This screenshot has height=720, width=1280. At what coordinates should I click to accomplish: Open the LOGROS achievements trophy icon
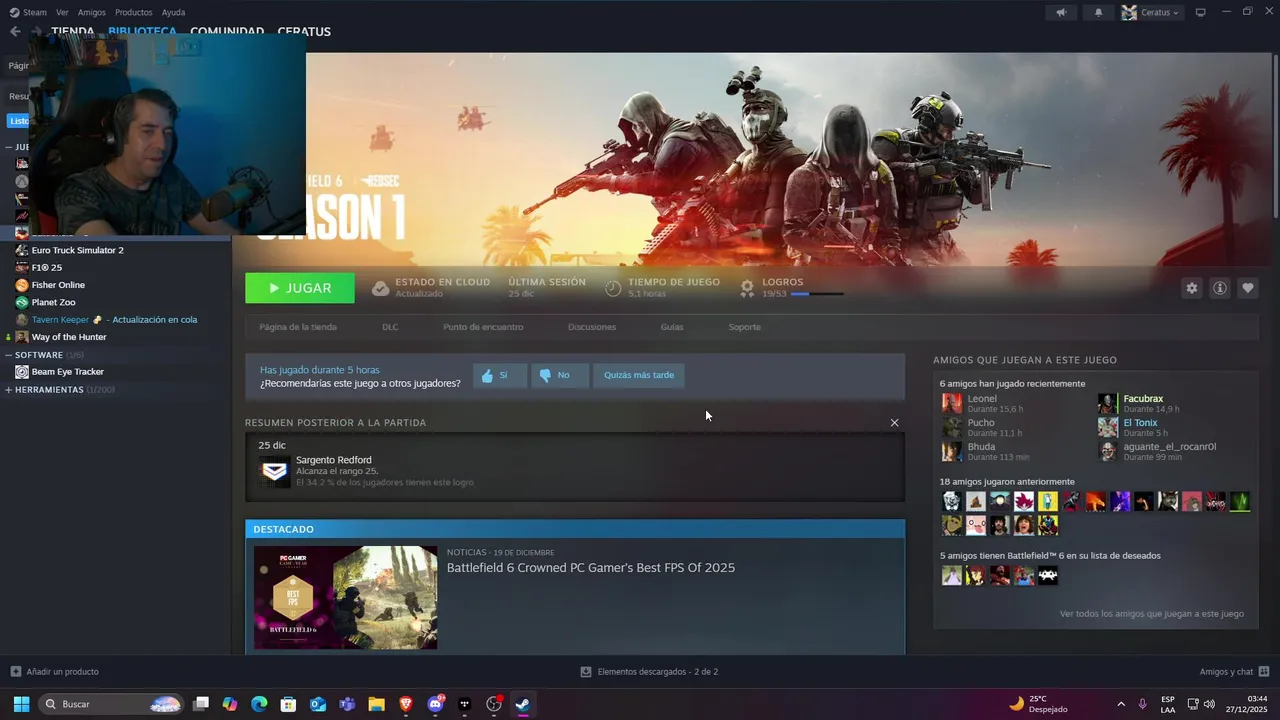coord(747,288)
